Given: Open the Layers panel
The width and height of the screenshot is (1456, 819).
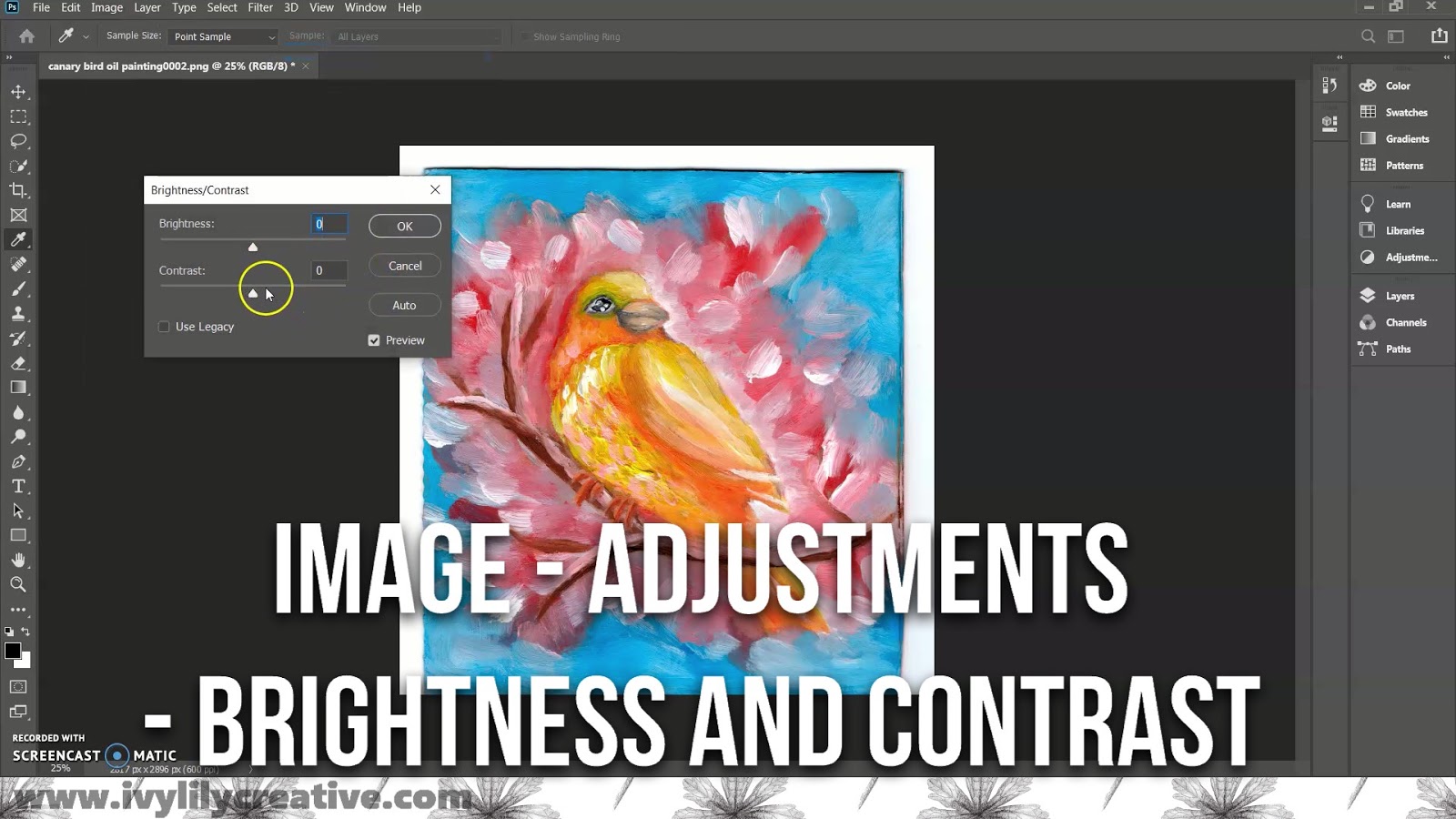Looking at the screenshot, I should pos(1401,296).
